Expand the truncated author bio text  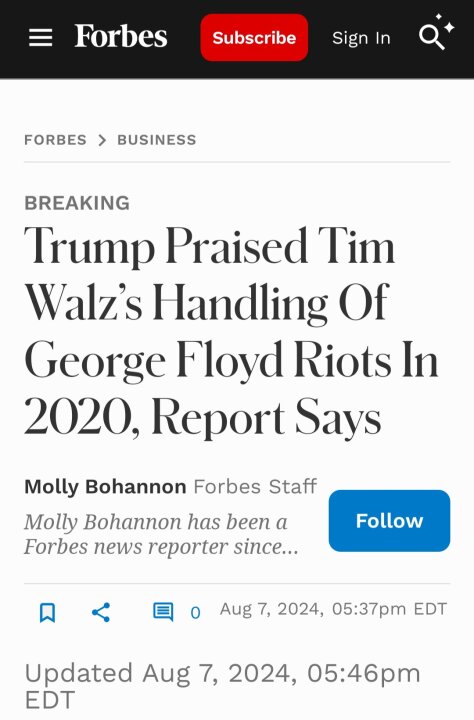pos(162,534)
